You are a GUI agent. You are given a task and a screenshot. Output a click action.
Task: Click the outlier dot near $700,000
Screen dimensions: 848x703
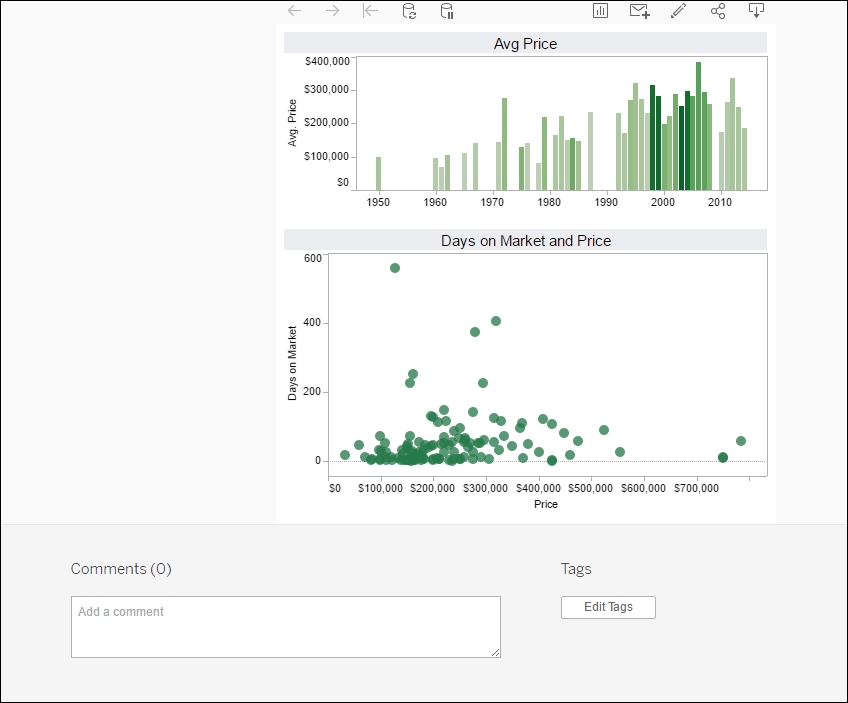point(722,459)
